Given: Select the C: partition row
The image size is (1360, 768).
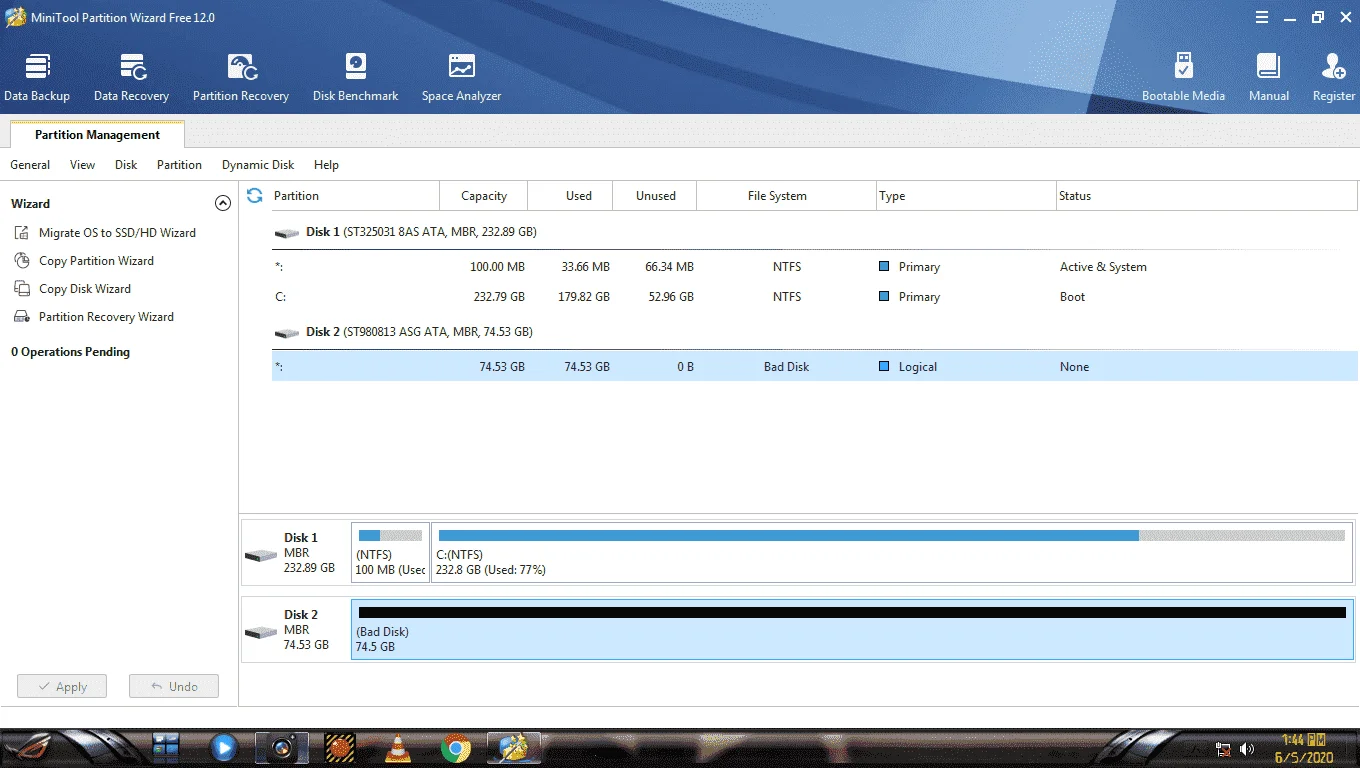Looking at the screenshot, I should [x=815, y=297].
